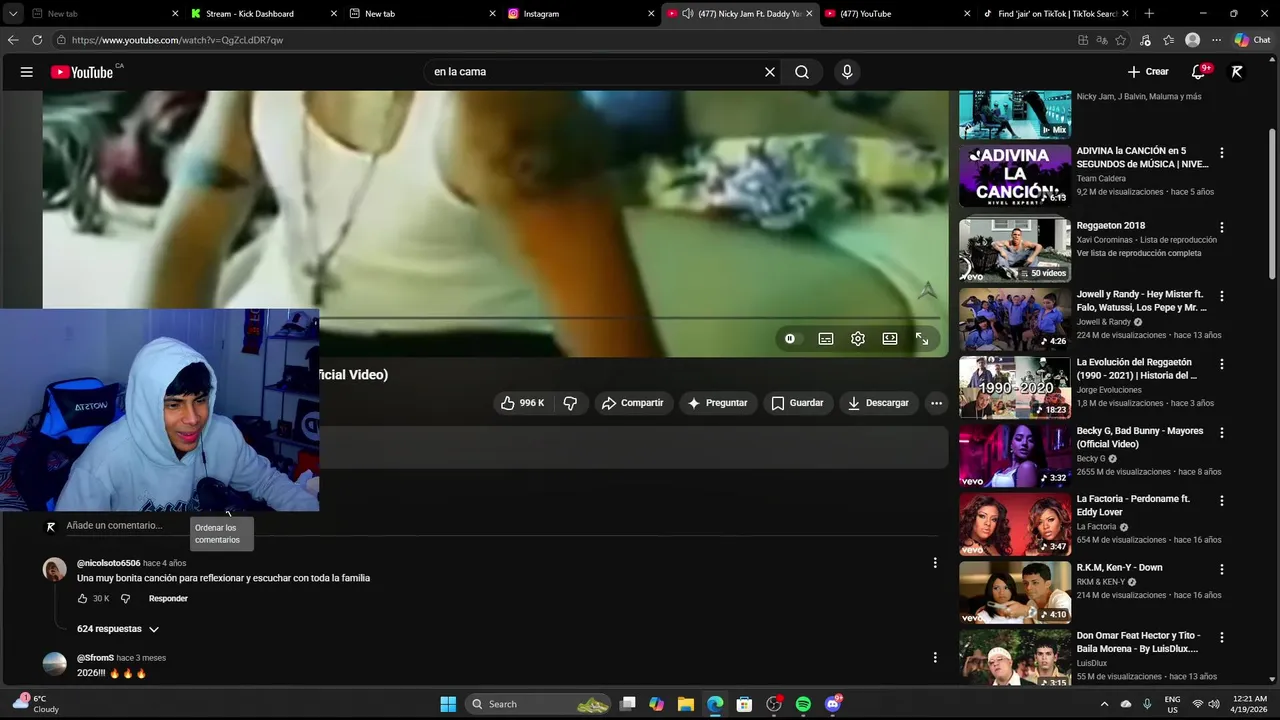Go to the YouTube home logo
1280x720 pixels.
click(x=82, y=72)
